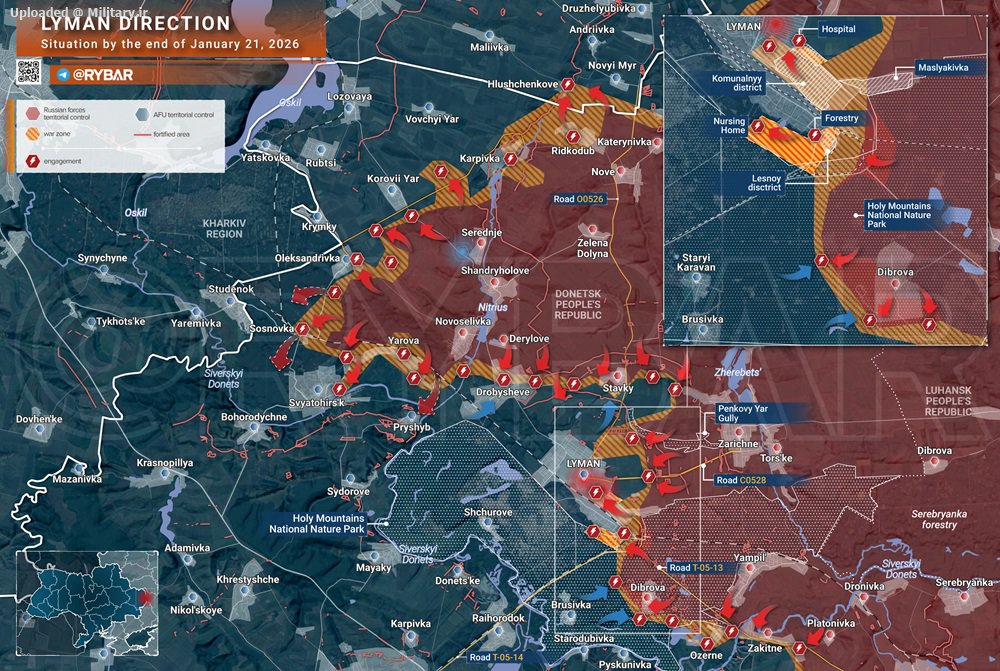Viewport: 1000px width, 671px height.
Task: Click the Road T-05-13 label
Action: click(696, 568)
